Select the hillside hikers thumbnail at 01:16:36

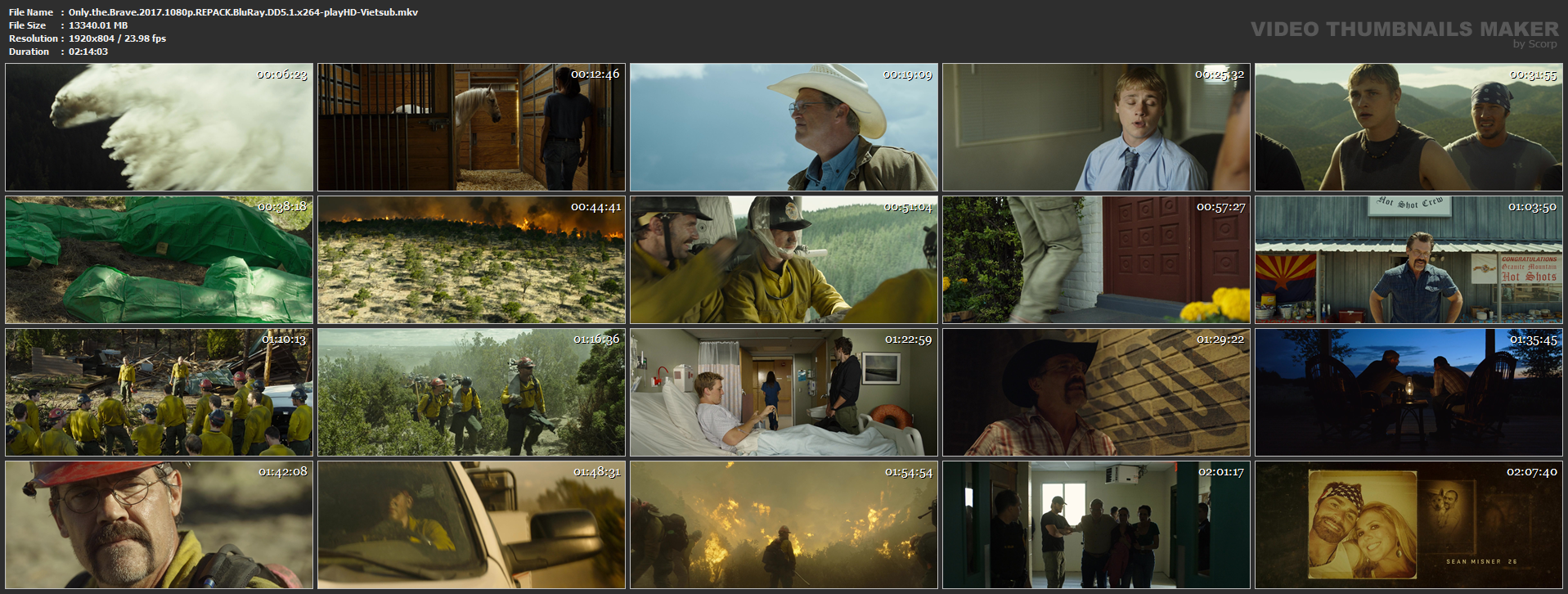pos(471,393)
